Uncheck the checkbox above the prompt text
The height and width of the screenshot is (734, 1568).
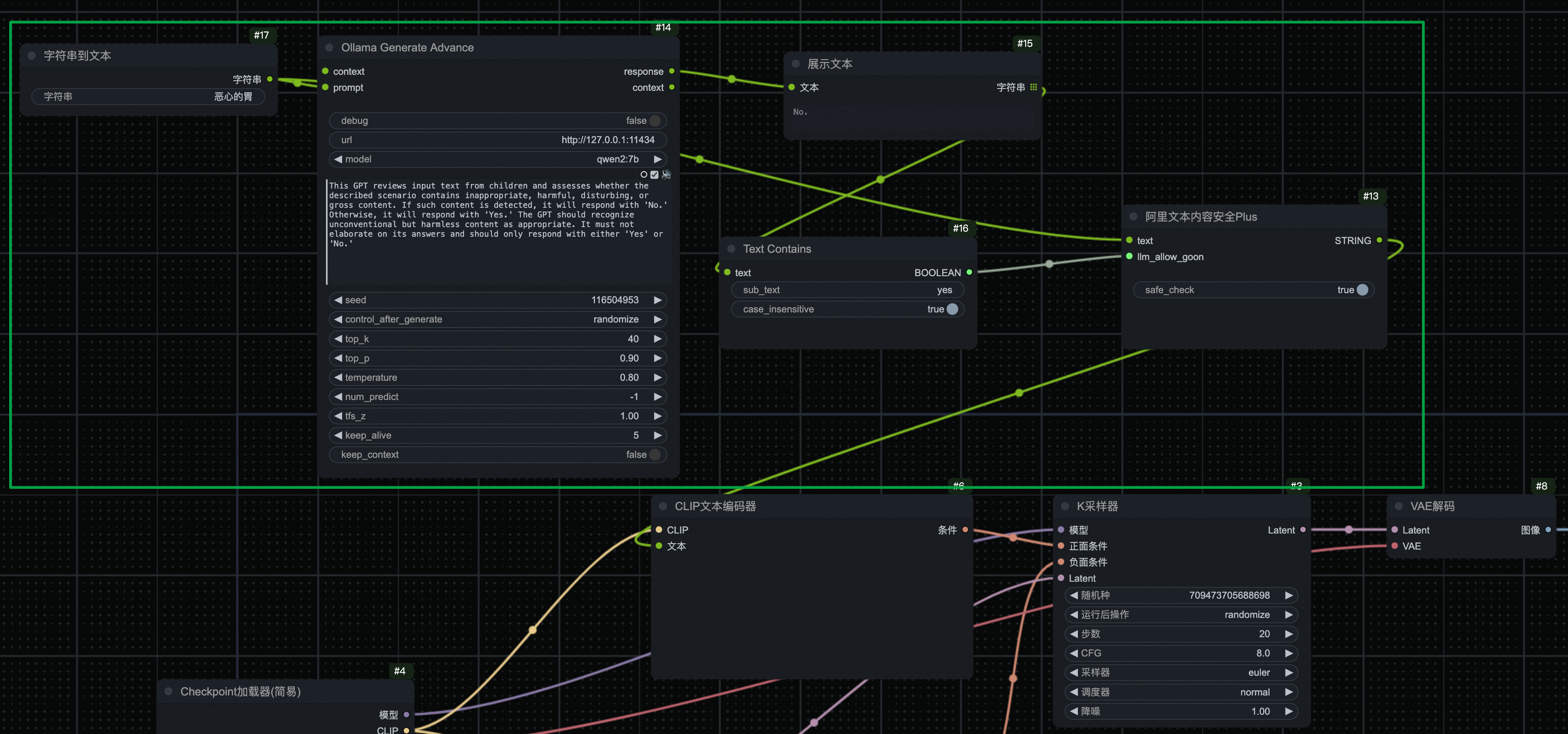click(654, 174)
